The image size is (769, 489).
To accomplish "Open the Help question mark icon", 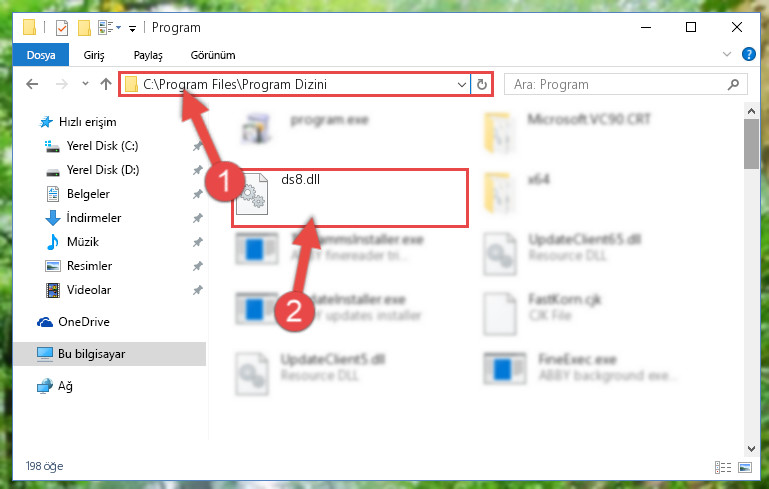I will tap(748, 54).
